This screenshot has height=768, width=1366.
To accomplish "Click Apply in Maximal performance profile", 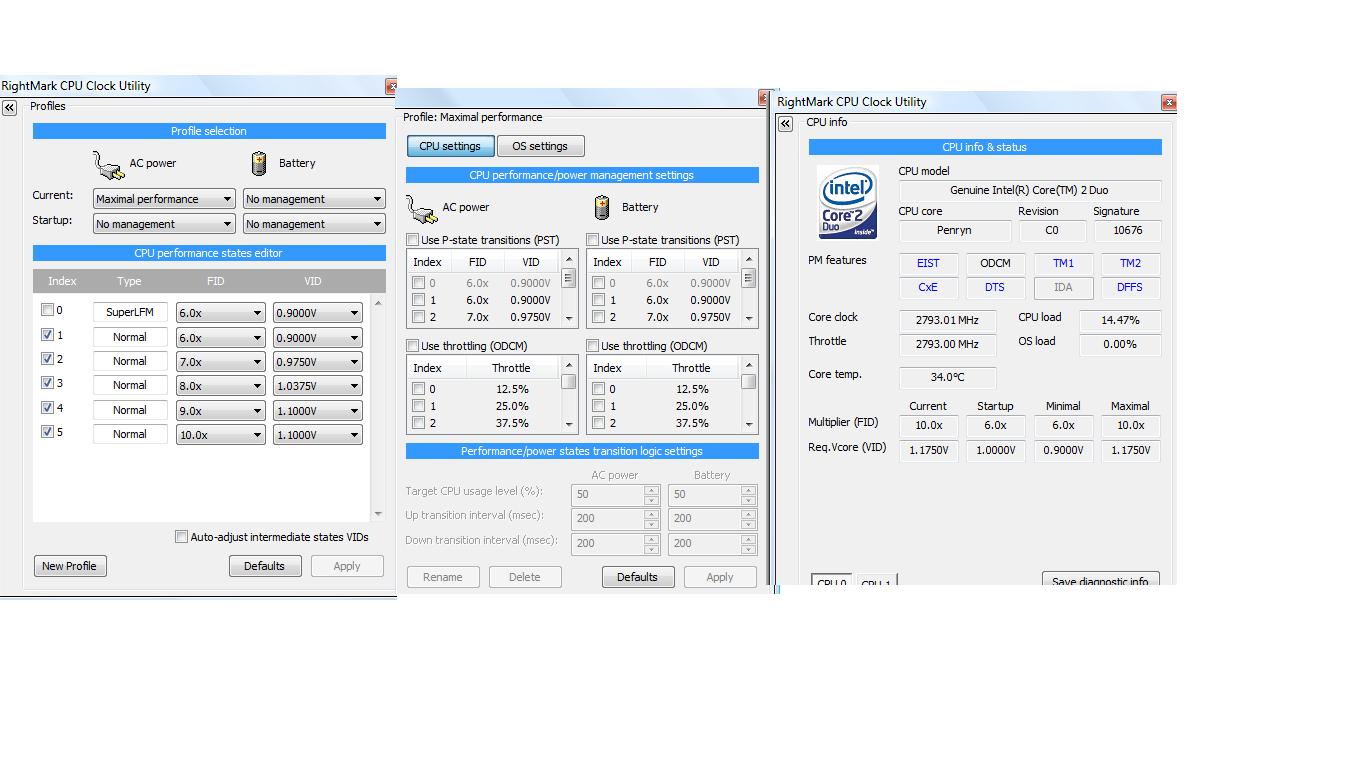I will [x=720, y=577].
